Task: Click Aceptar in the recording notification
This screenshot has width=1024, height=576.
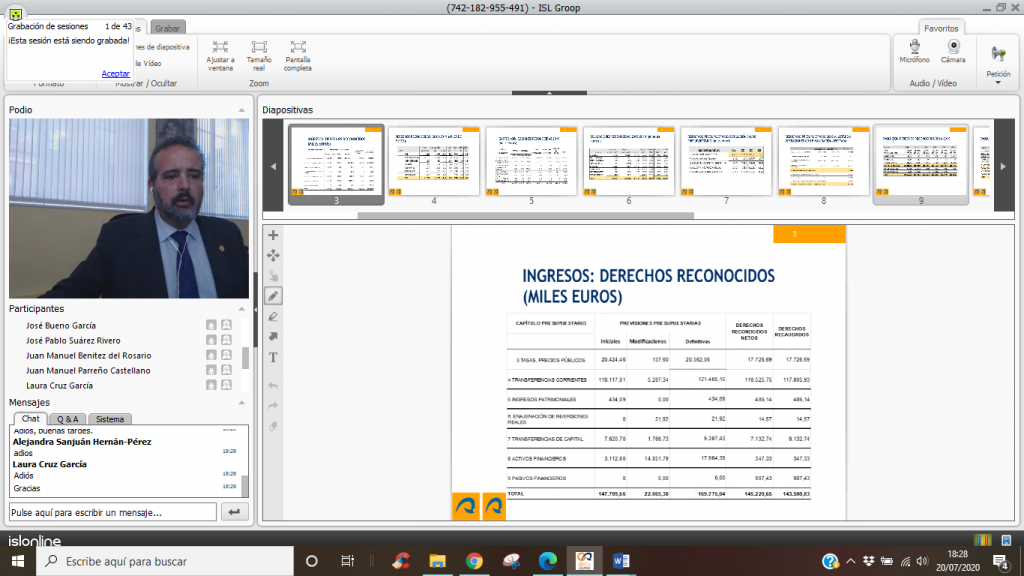Action: [x=115, y=73]
